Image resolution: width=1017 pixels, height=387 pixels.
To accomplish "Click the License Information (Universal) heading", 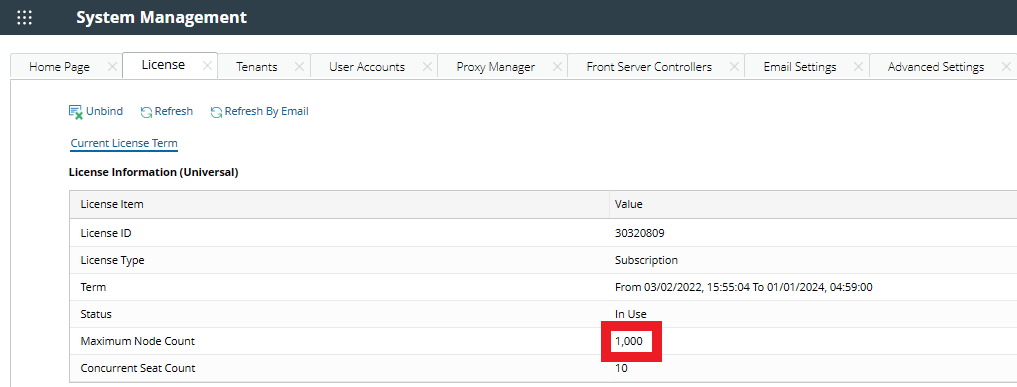I will coord(153,172).
